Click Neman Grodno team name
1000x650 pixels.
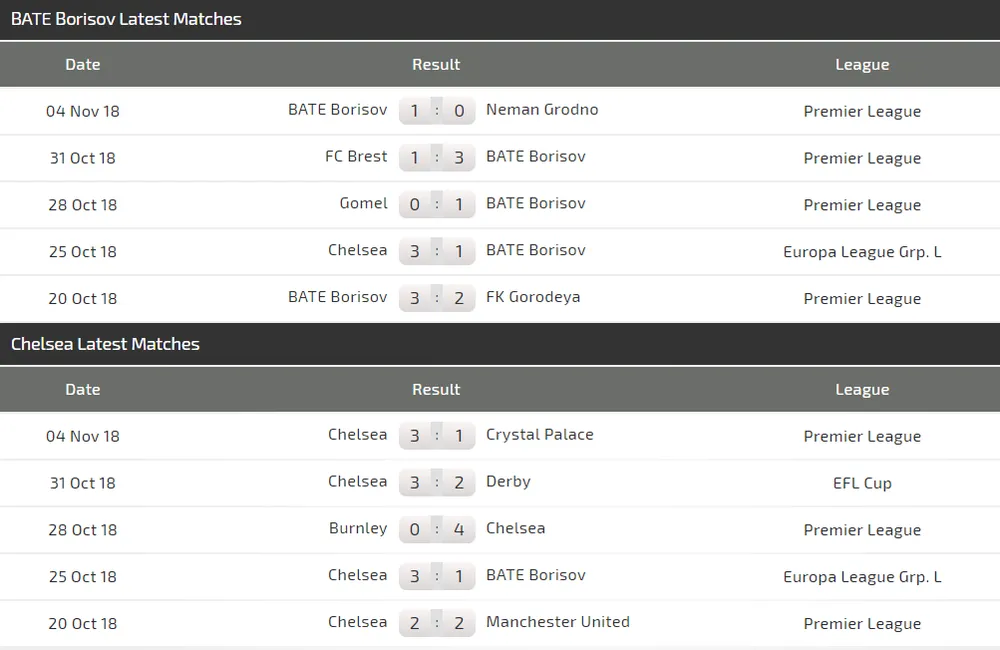point(541,110)
